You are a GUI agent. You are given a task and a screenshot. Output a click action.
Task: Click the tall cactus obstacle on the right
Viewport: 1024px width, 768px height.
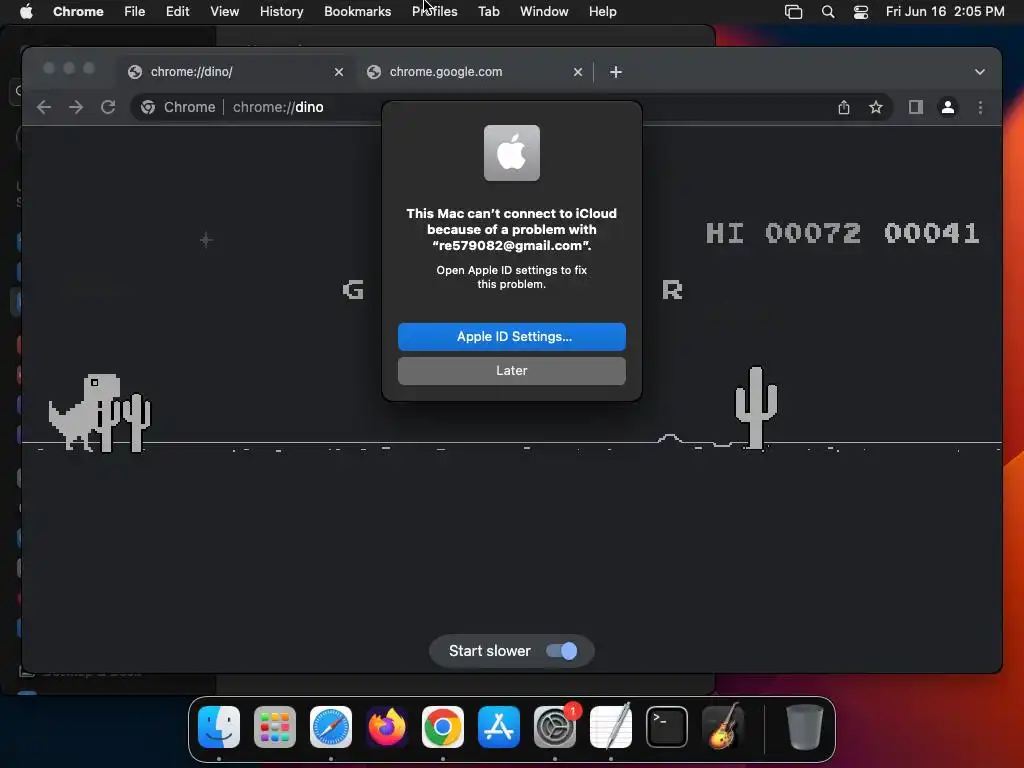[756, 408]
